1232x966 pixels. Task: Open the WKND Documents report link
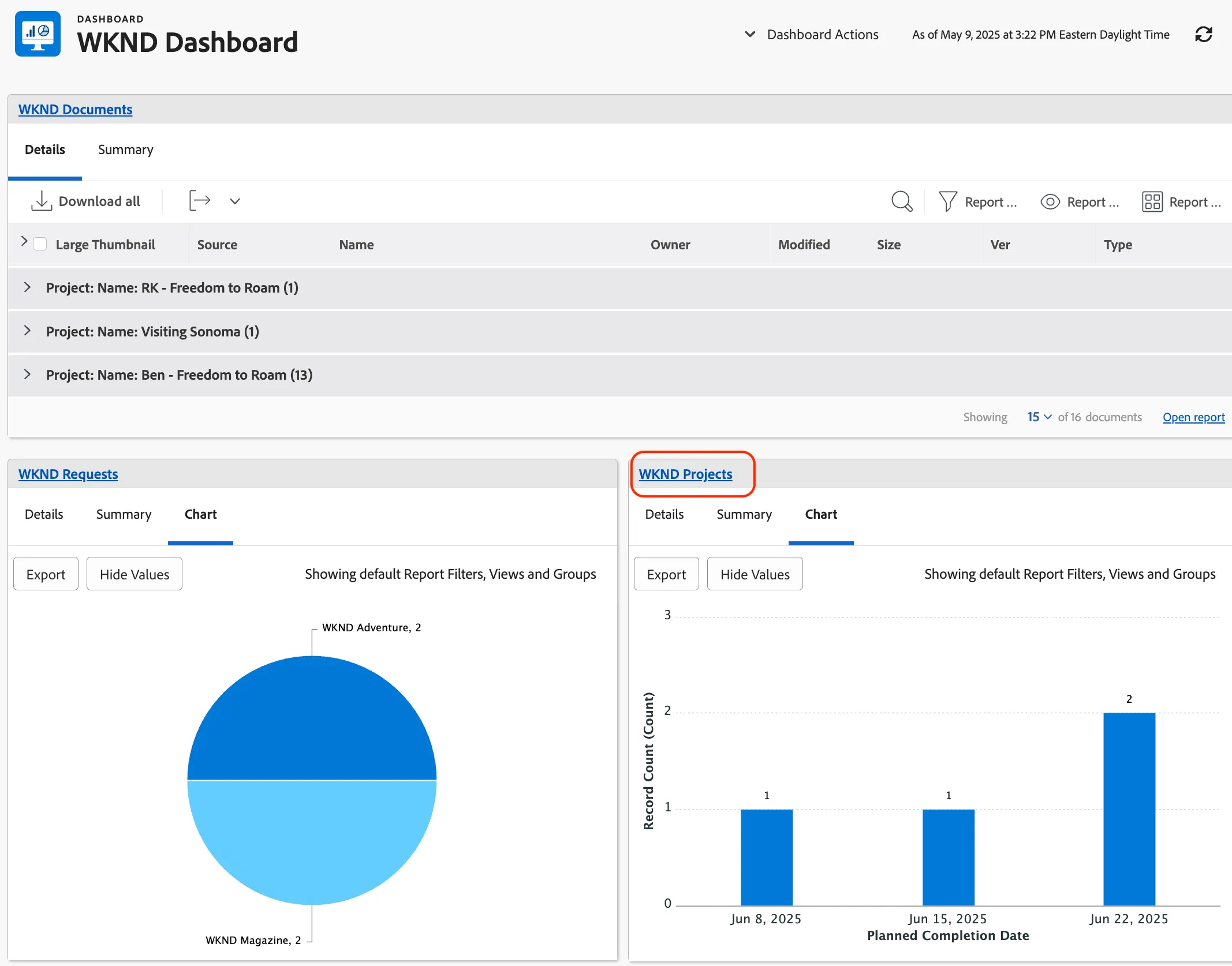pos(76,109)
